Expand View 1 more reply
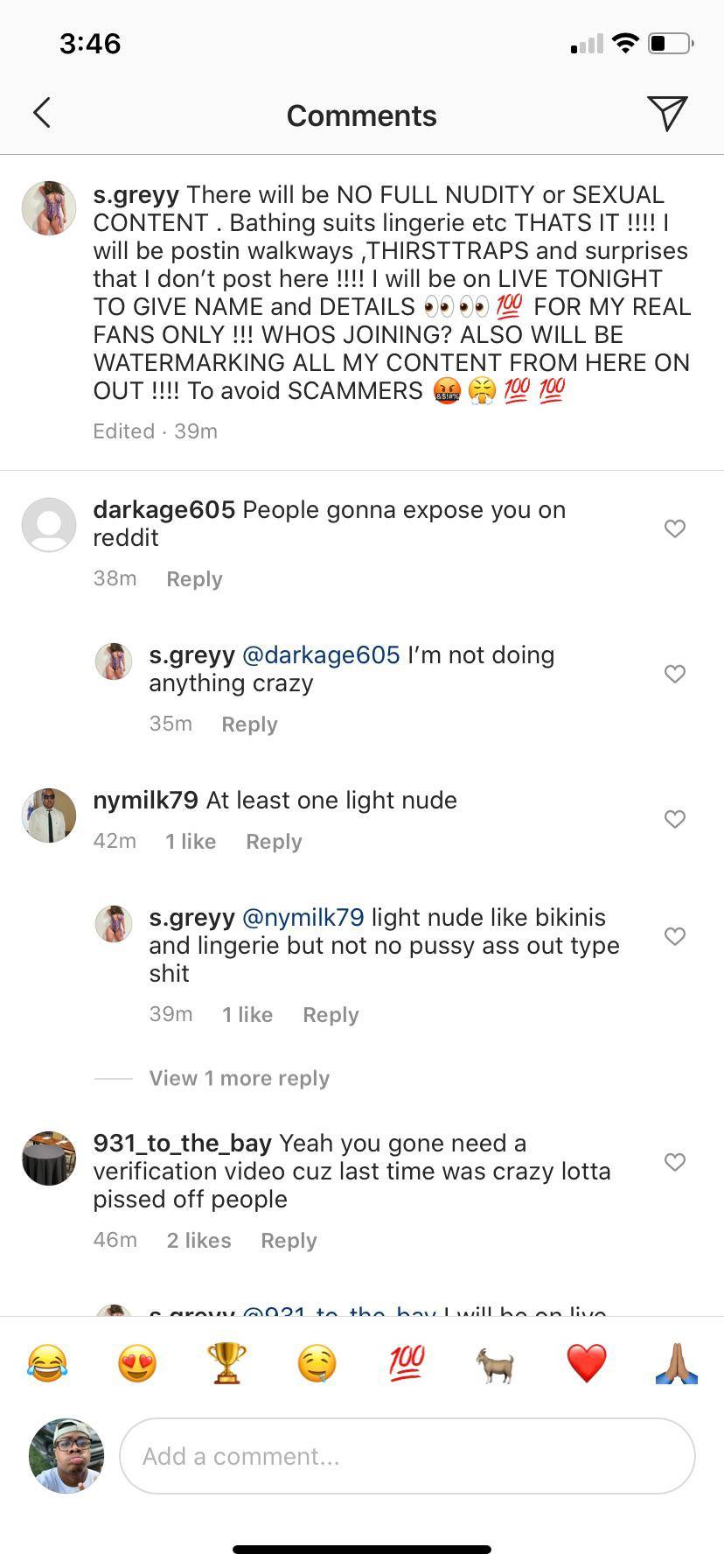724x1568 pixels. click(x=240, y=1078)
